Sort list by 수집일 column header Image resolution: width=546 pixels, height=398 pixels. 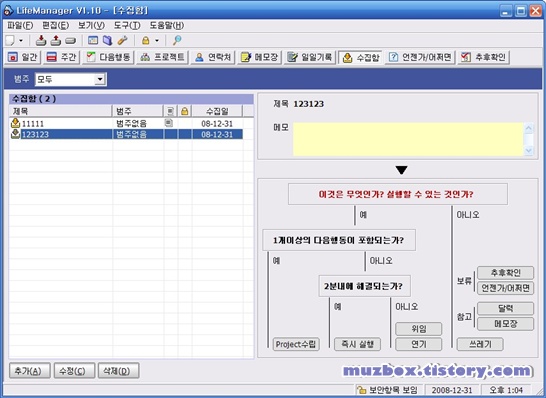pos(217,111)
